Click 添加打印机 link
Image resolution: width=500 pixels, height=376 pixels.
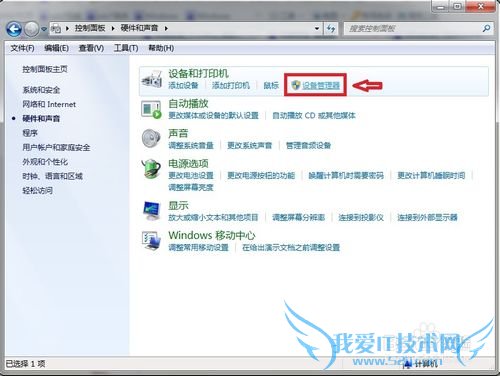pos(231,86)
